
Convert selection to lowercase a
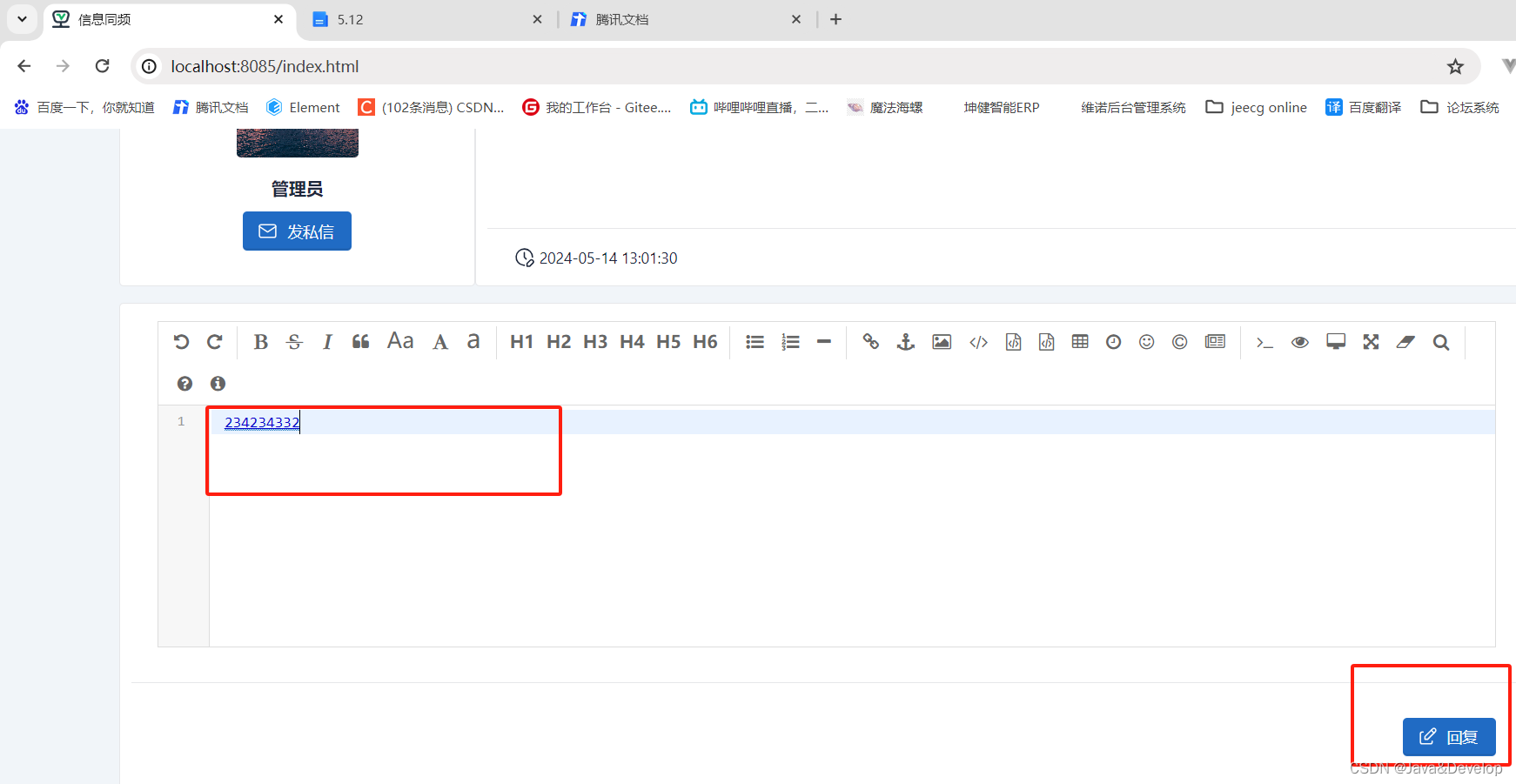[x=473, y=341]
